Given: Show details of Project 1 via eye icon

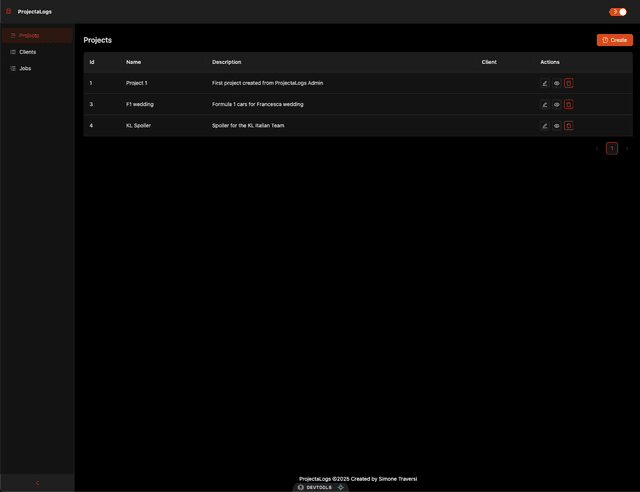Looking at the screenshot, I should (x=557, y=83).
